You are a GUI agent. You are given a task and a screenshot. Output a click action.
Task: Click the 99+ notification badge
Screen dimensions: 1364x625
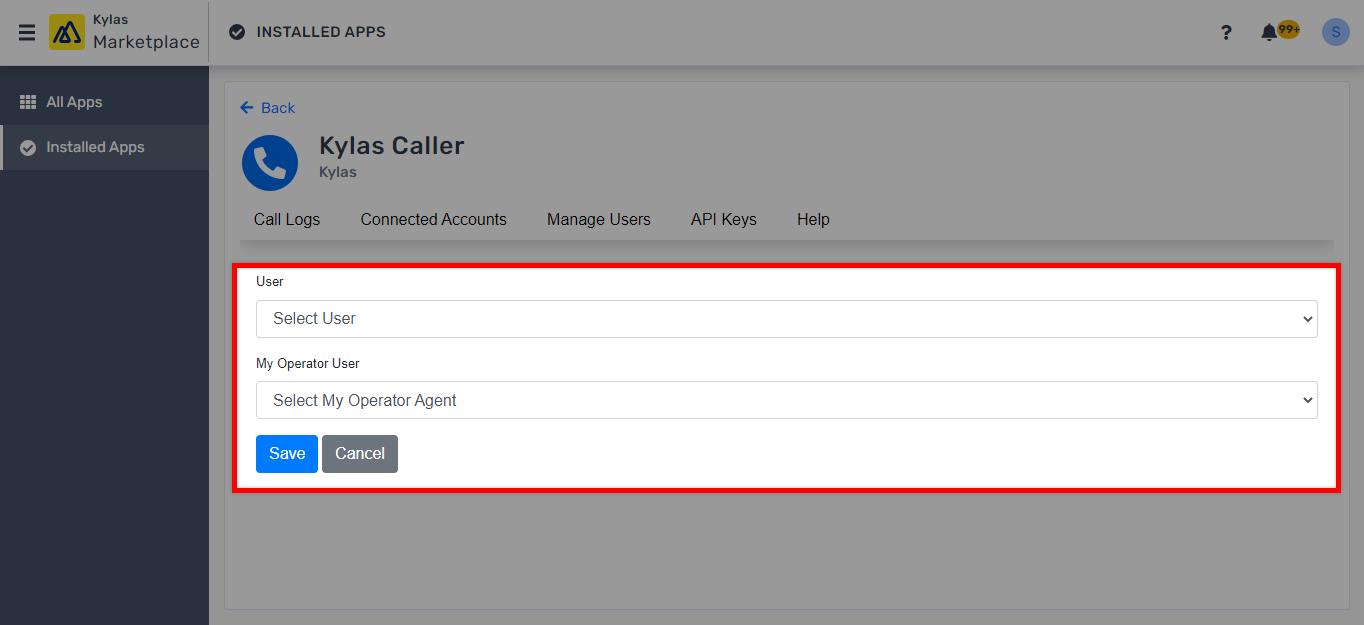[x=1289, y=29]
